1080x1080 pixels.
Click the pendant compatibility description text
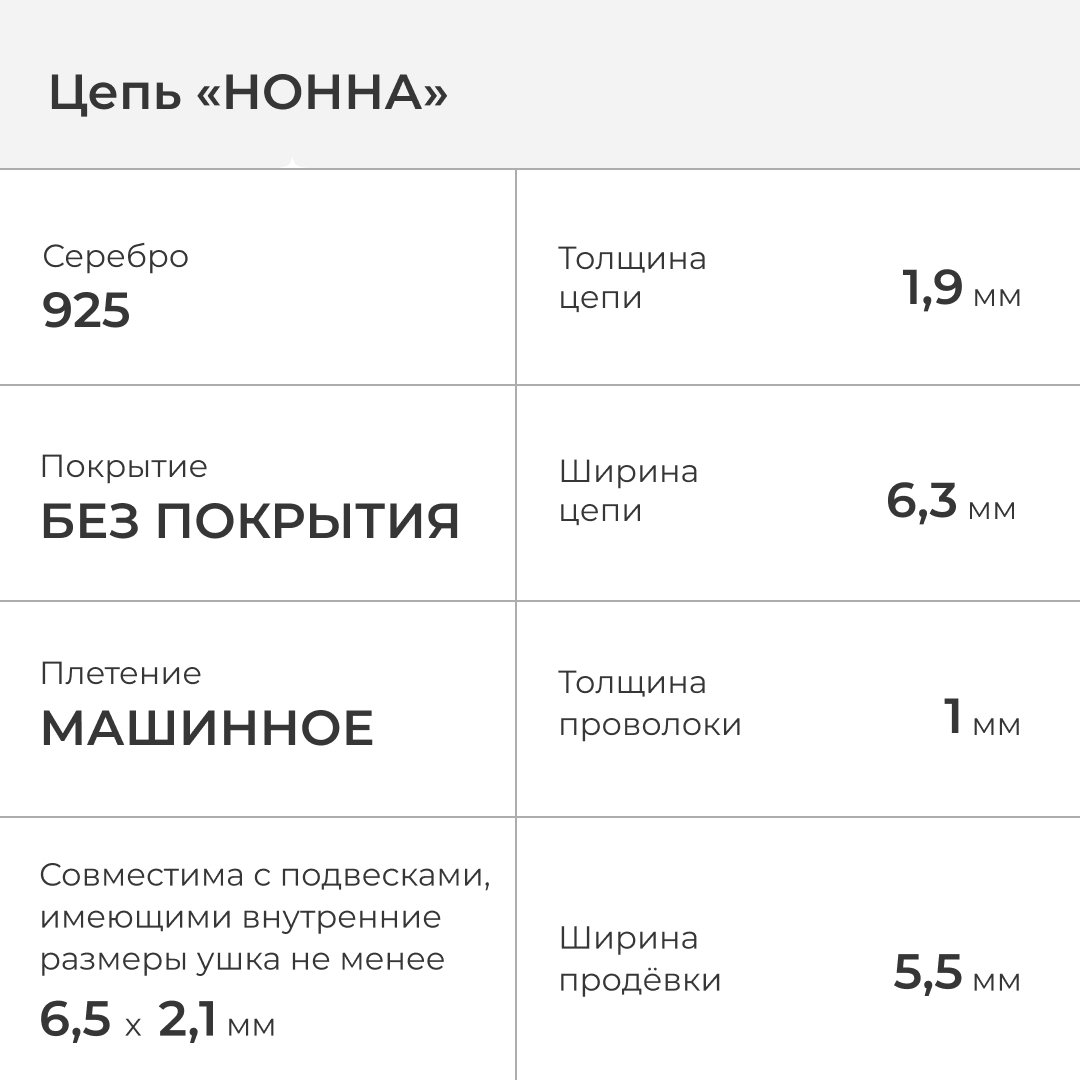[x=265, y=917]
